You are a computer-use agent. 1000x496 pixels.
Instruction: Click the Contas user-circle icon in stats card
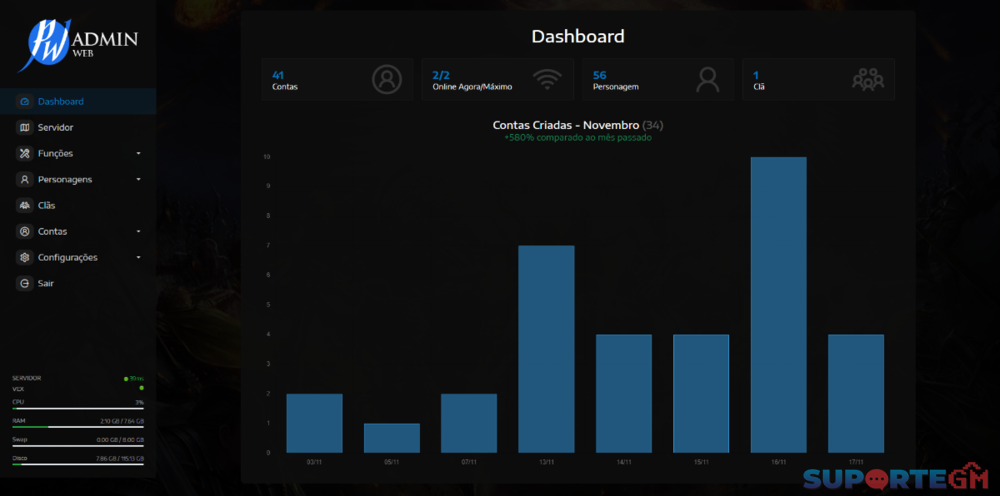pos(386,79)
